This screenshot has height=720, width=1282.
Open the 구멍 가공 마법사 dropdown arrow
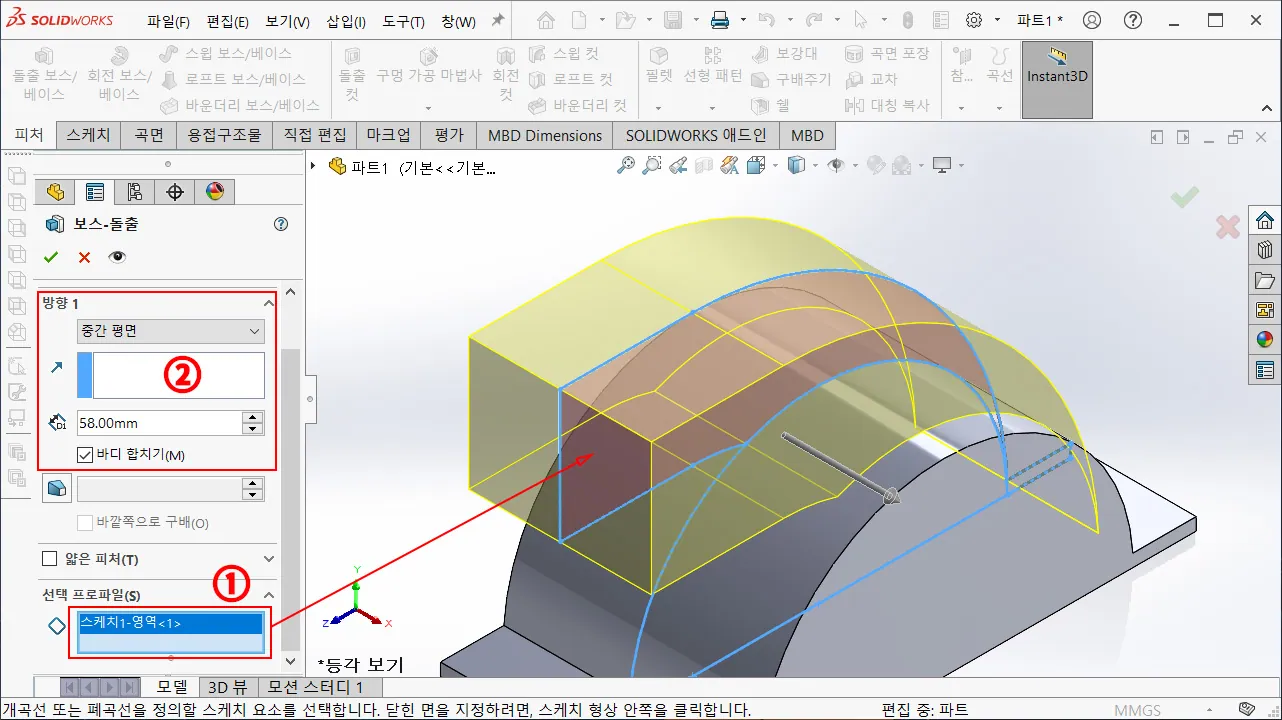click(x=428, y=108)
